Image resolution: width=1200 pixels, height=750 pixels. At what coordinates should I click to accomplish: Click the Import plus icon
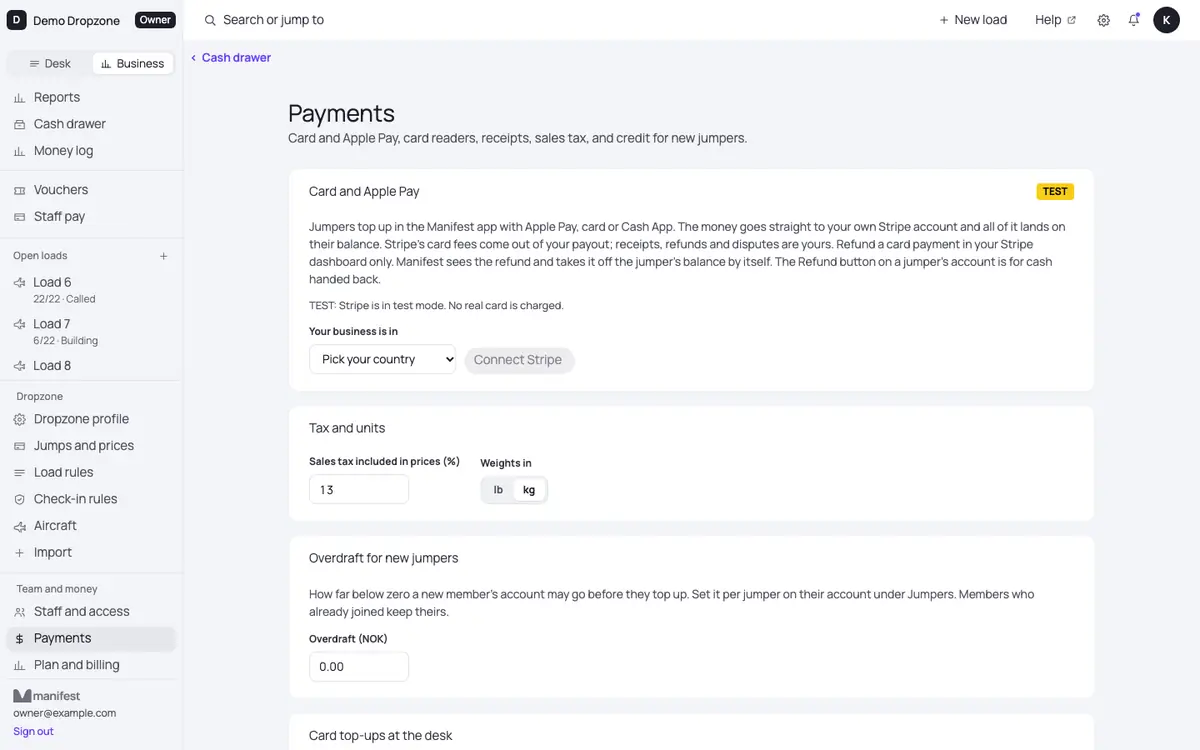tap(19, 553)
